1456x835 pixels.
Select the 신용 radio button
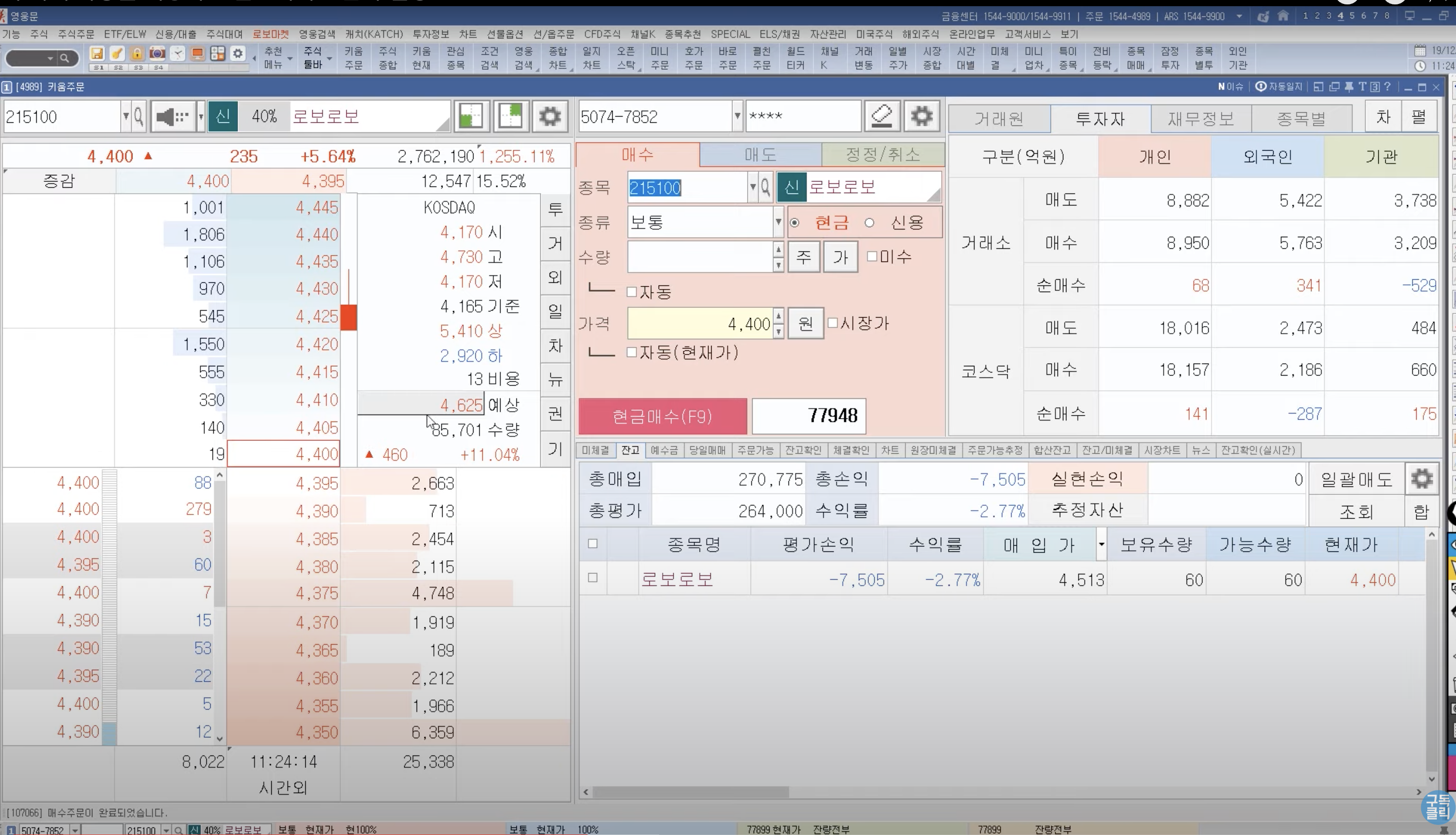[x=870, y=223]
